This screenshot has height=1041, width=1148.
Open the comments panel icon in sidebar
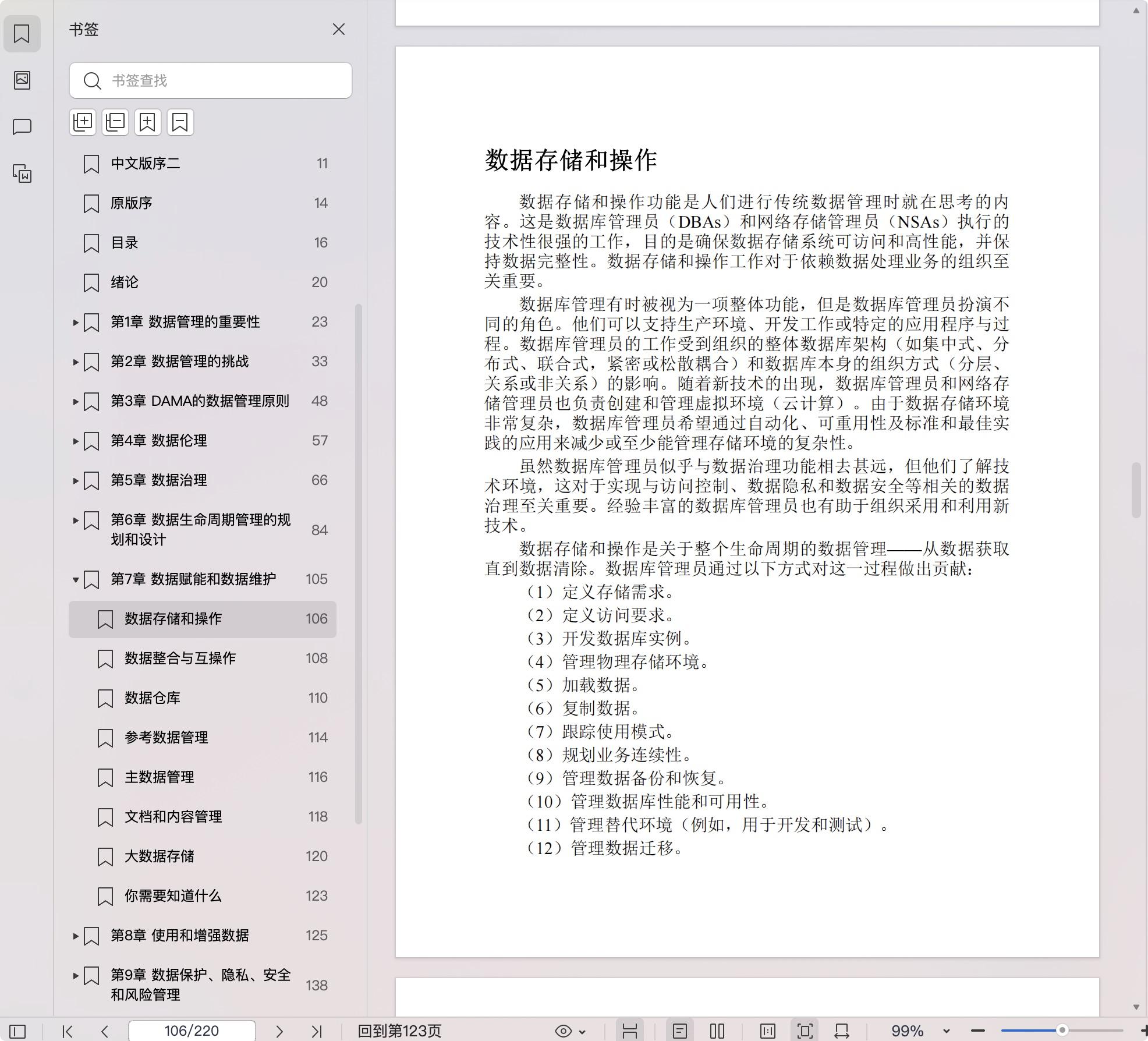22,127
